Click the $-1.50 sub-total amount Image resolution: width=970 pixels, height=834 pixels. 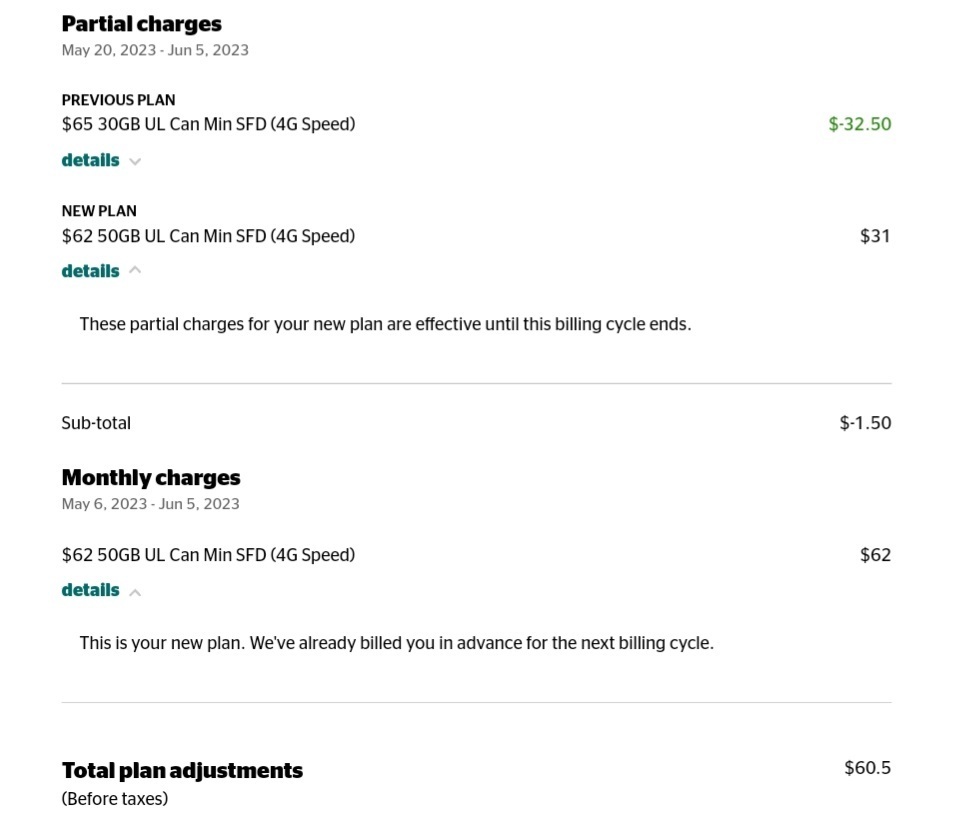click(865, 423)
